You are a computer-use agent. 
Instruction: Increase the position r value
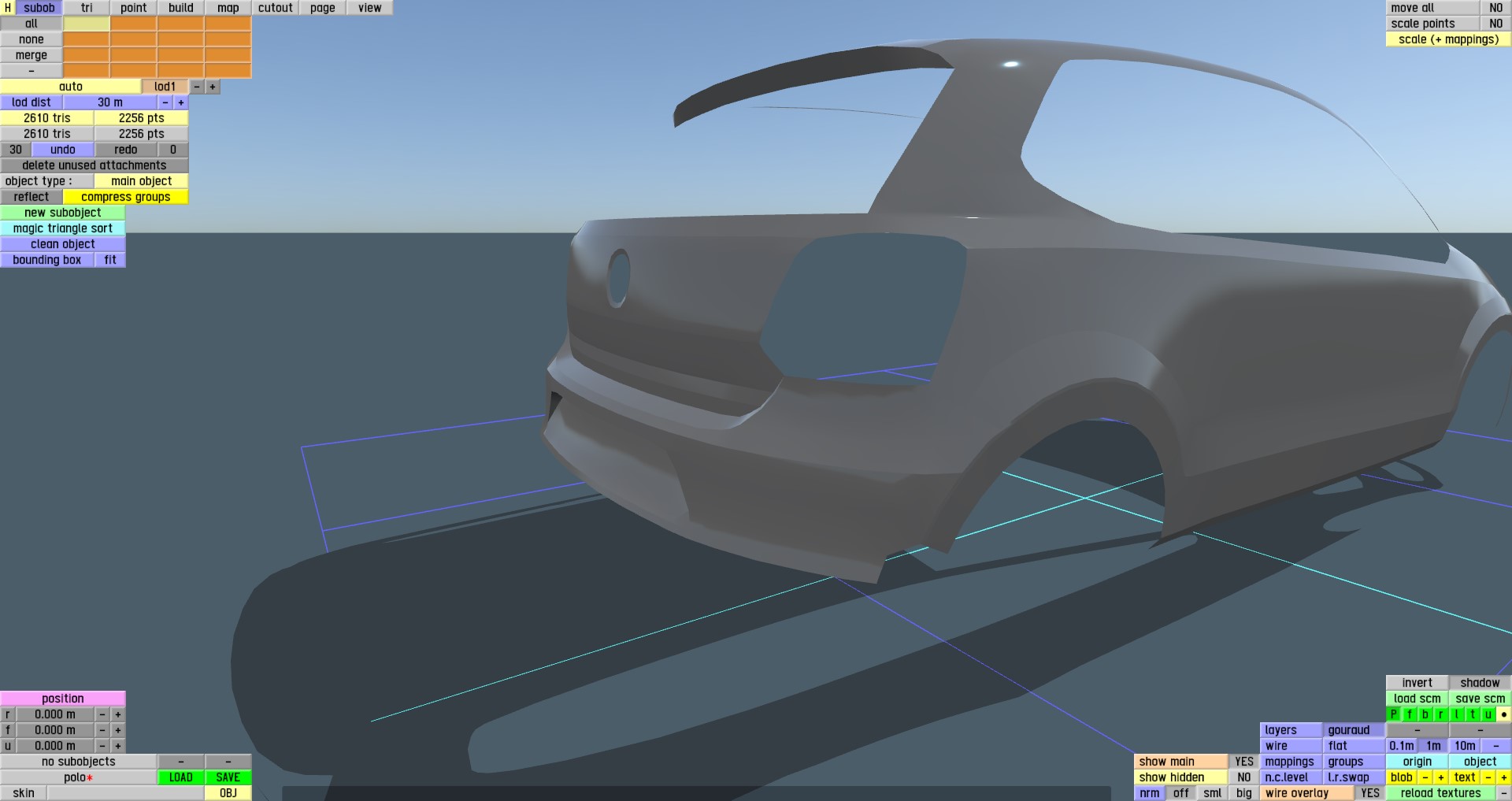(118, 714)
